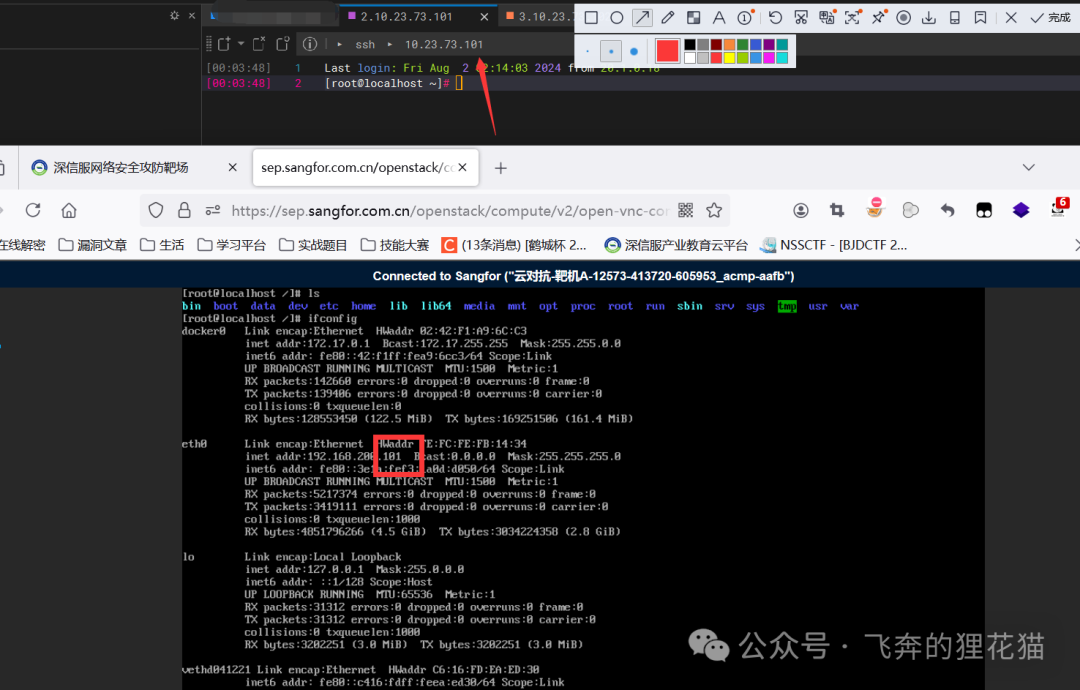Click the 完成 finish button
The height and width of the screenshot is (690, 1080).
click(x=1050, y=18)
